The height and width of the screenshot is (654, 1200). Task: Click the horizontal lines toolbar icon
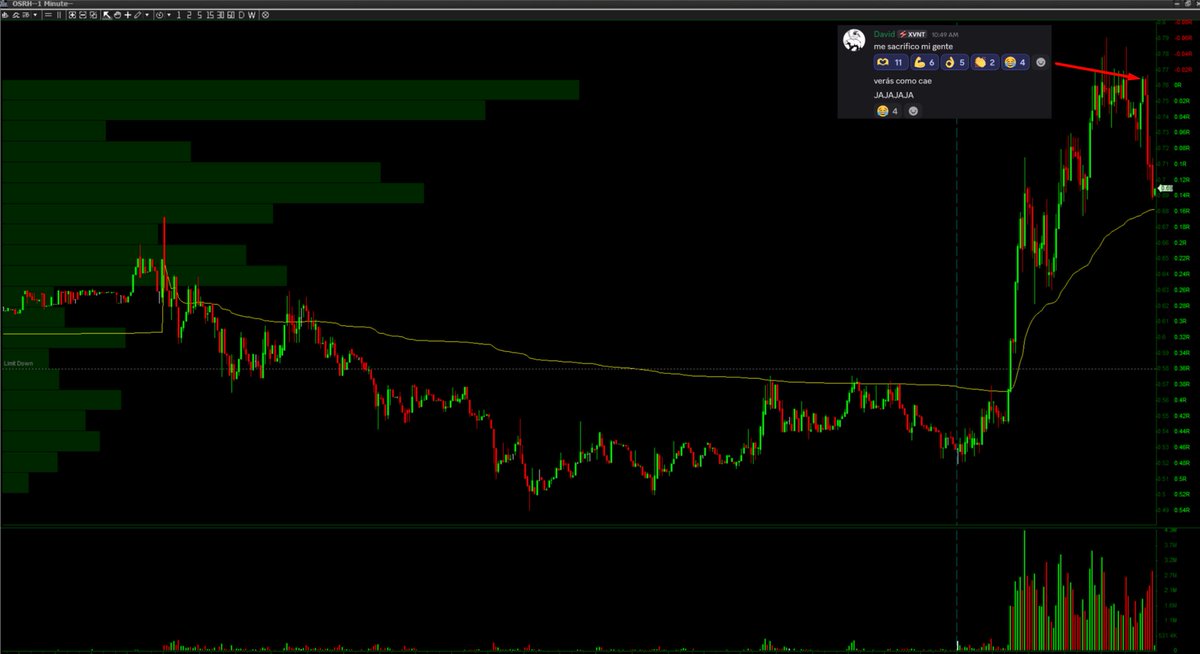(x=48, y=15)
